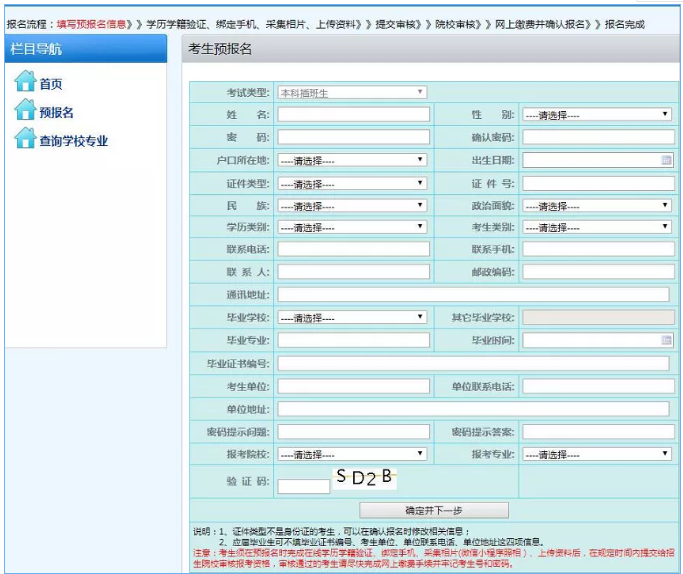Click the SD2B captcha image to refresh
The width and height of the screenshot is (683, 574).
pyautogui.click(x=365, y=478)
